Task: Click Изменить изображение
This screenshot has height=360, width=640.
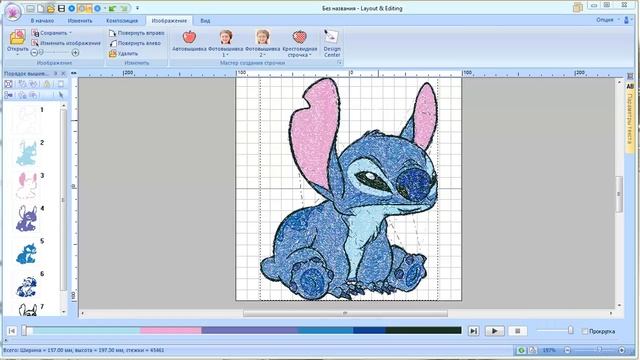Action: click(x=66, y=43)
